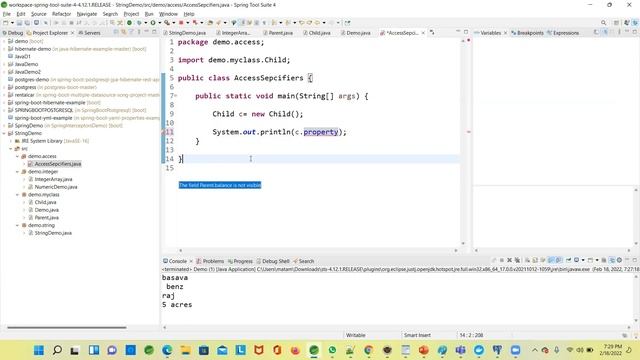Switch to the Debug Shell tab
This screenshot has width=640, height=360.
273,261
